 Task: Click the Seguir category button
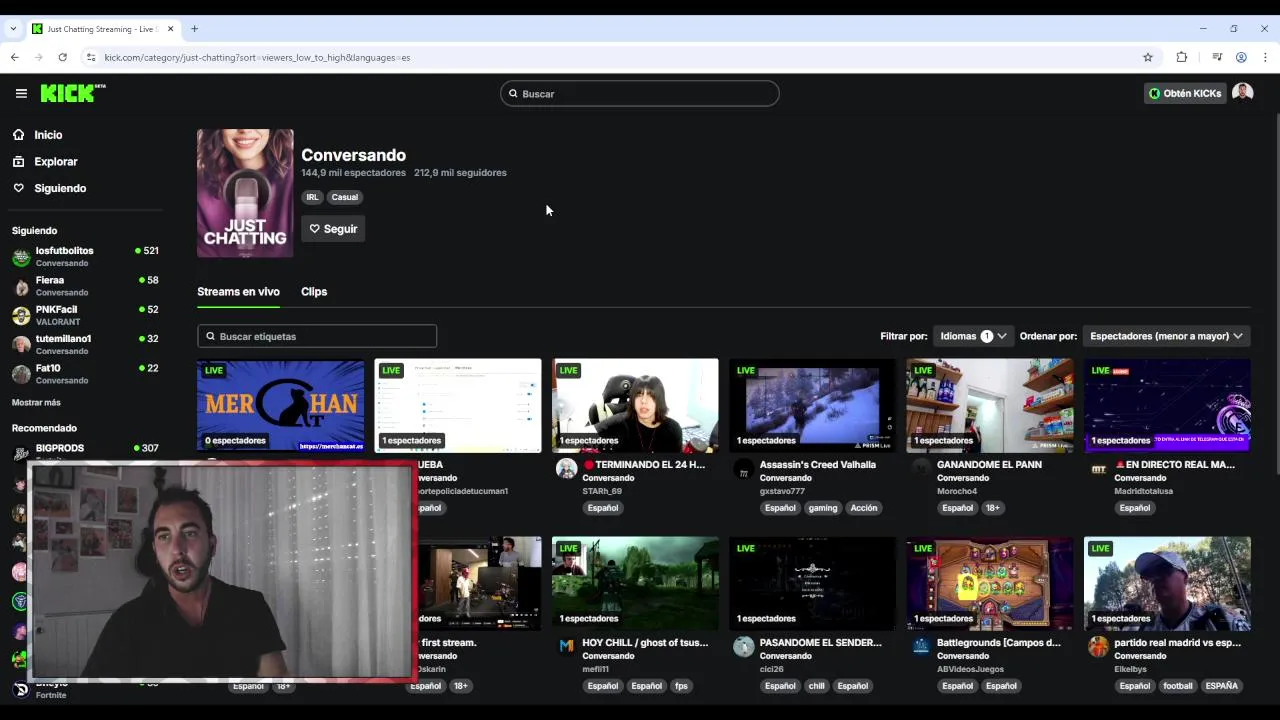pos(333,229)
